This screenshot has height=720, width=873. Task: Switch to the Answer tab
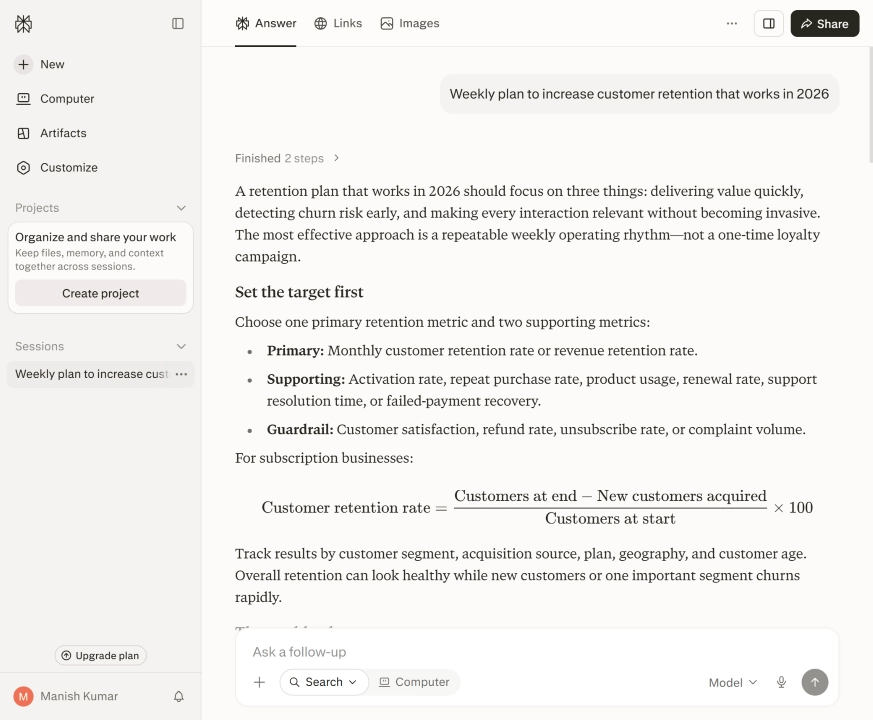[266, 23]
